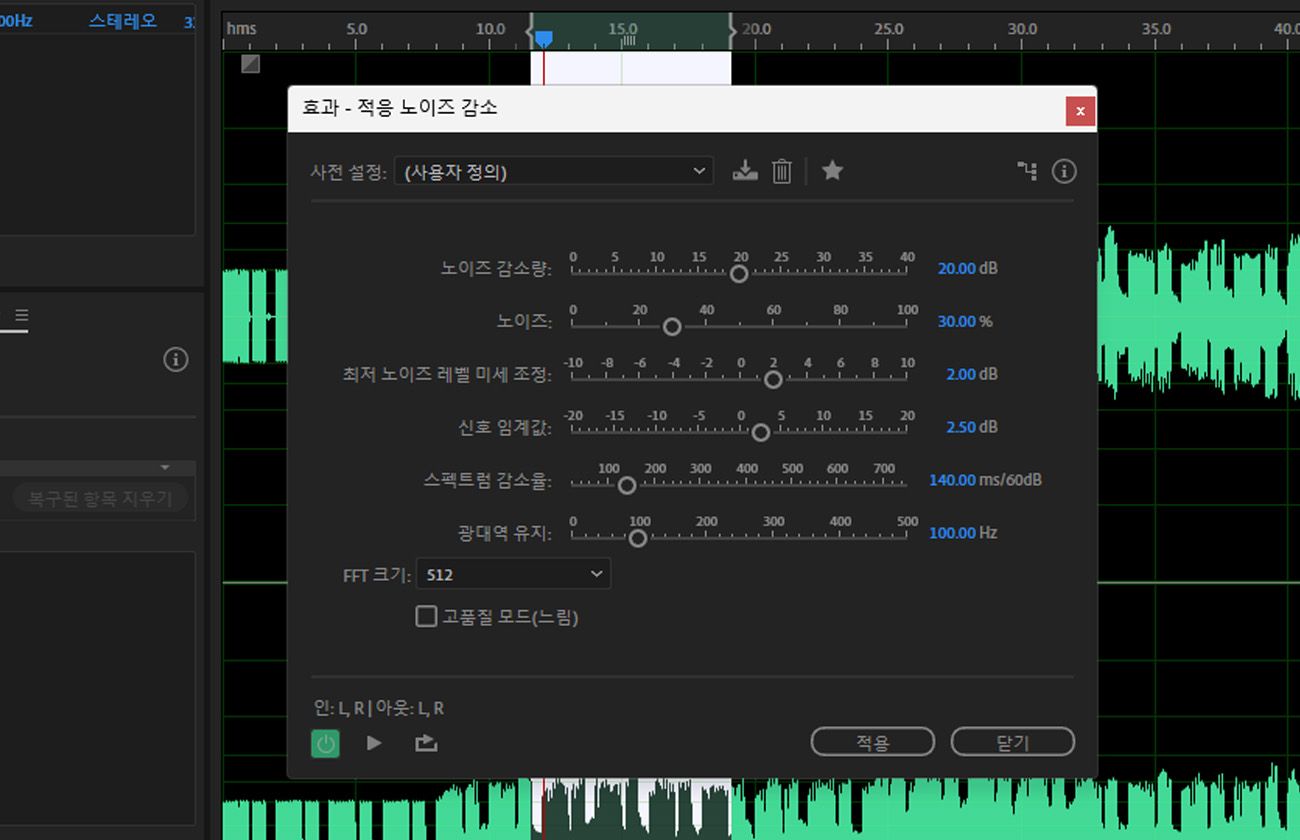
Task: Open the FFT 크기 dropdown
Action: click(513, 573)
